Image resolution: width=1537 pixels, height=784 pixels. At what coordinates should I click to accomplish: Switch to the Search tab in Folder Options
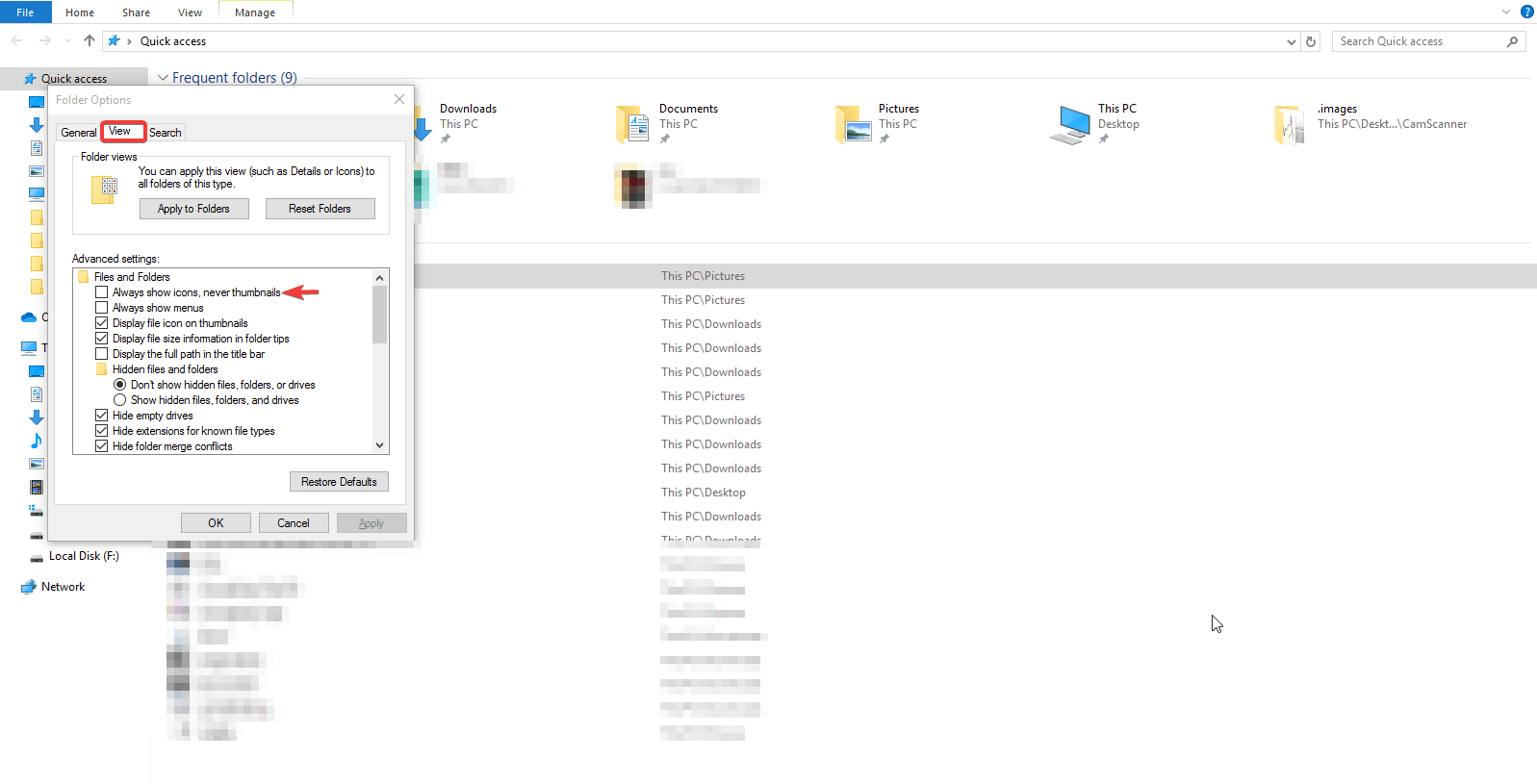tap(166, 133)
